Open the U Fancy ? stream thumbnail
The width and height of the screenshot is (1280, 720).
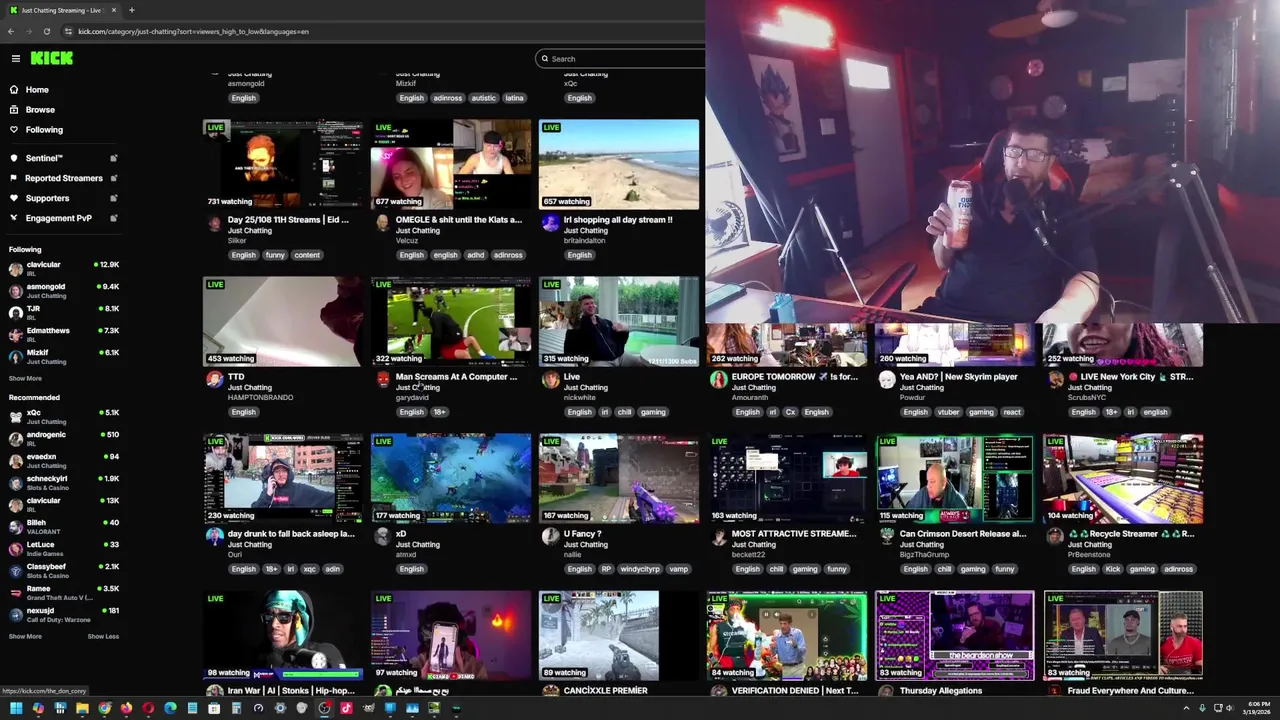click(x=619, y=479)
